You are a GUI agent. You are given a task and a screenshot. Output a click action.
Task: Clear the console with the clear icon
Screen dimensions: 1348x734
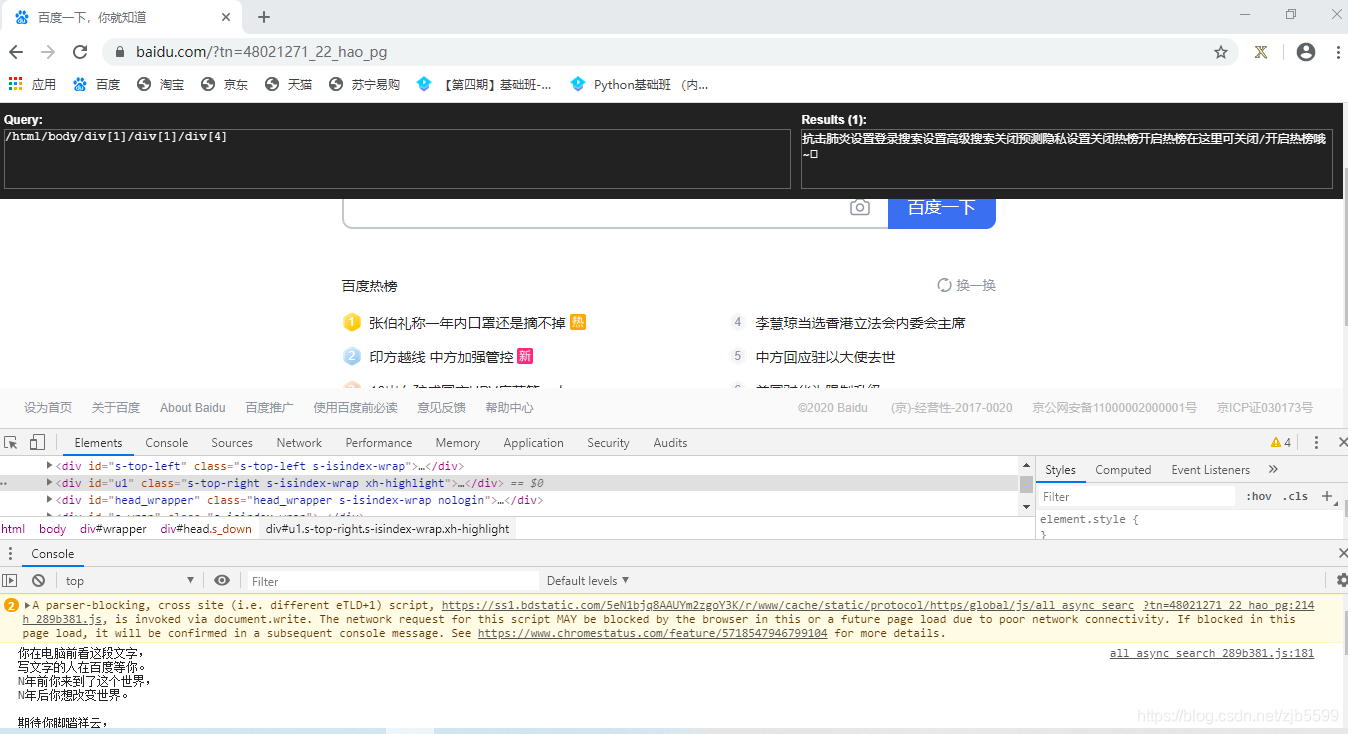coord(38,581)
